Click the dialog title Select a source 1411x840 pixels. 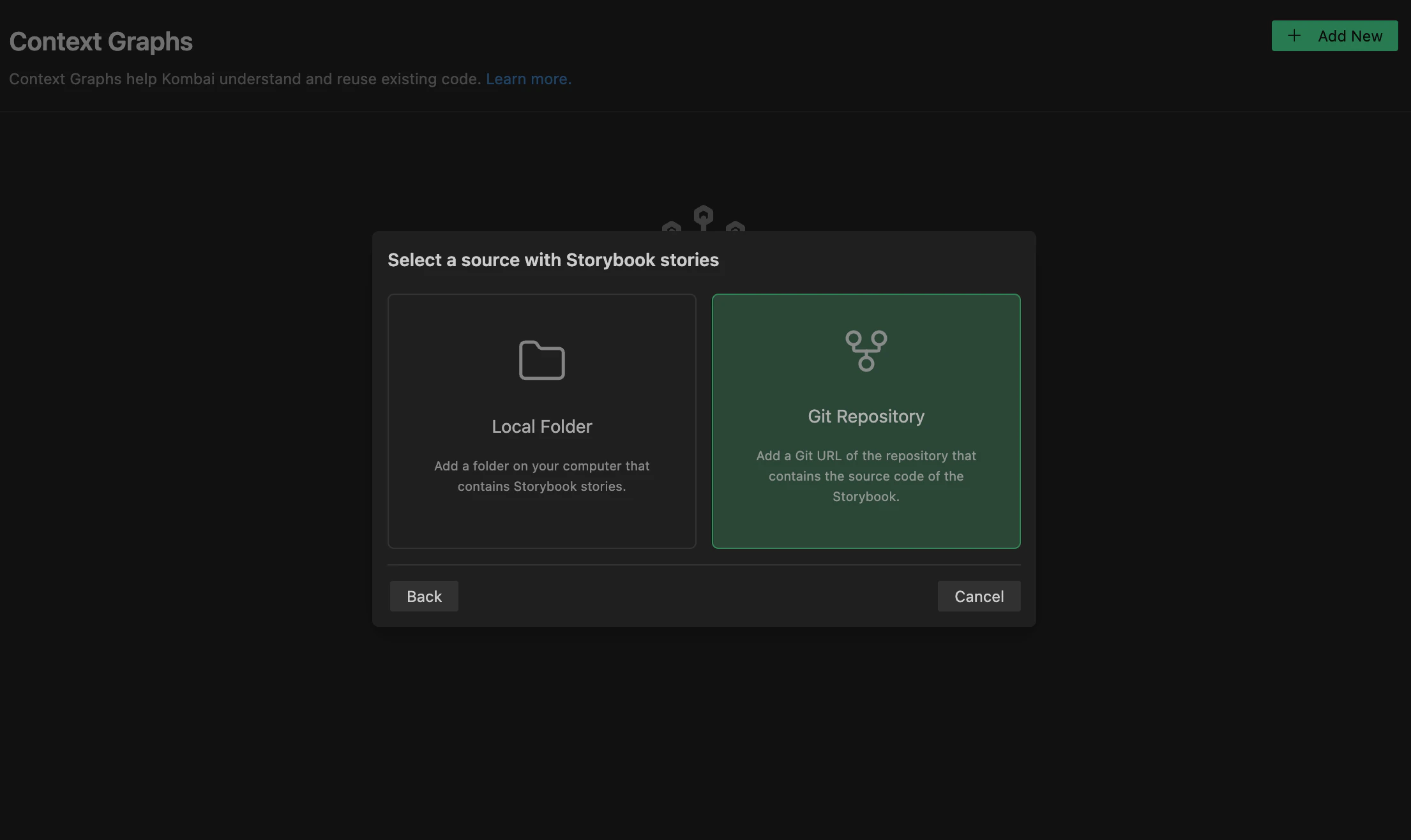click(553, 260)
